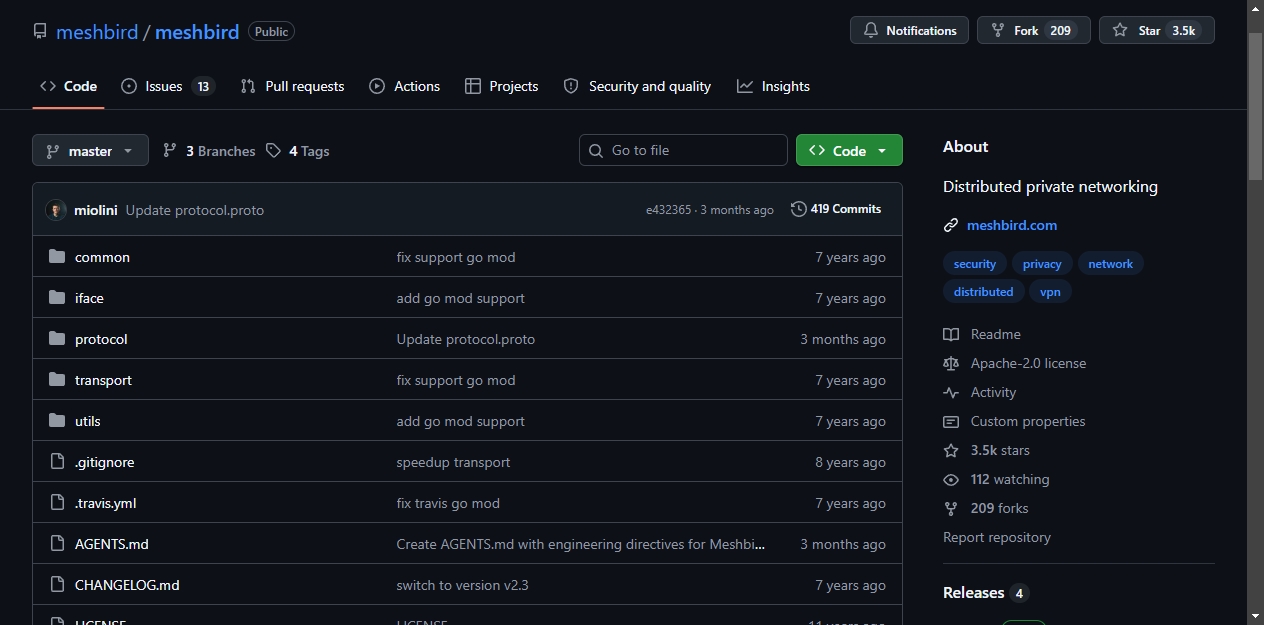Screen dimensions: 1264x625
Task: Open the AGENTS.md file name
Action: coord(112,544)
